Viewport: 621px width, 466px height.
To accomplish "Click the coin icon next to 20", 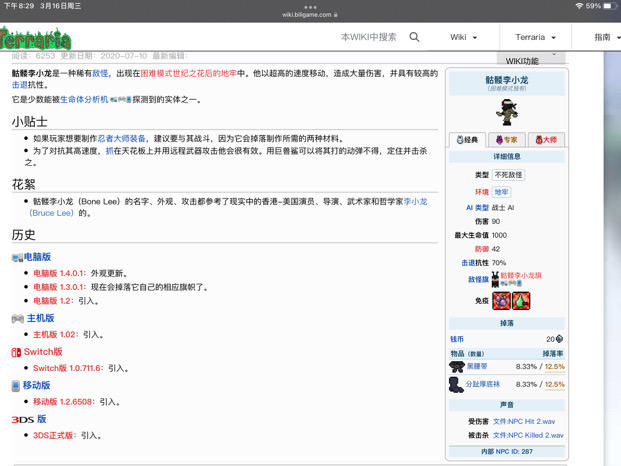I will pyautogui.click(x=559, y=339).
